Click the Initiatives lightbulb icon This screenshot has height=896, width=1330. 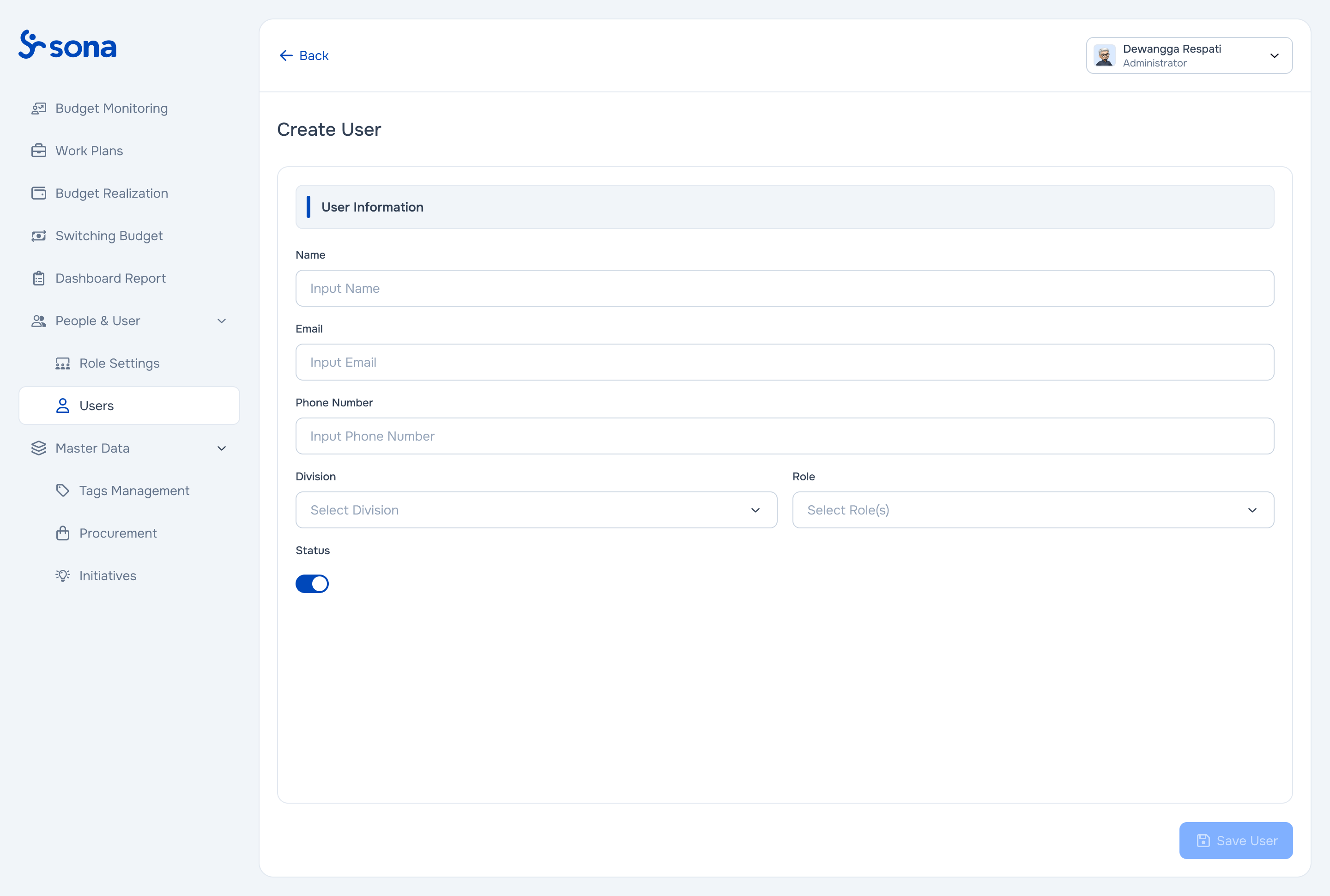(63, 575)
